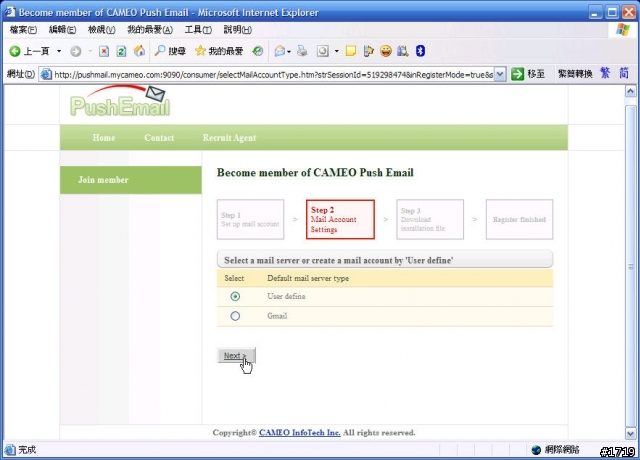Refresh the page with the green refresh icon

tap(121, 51)
